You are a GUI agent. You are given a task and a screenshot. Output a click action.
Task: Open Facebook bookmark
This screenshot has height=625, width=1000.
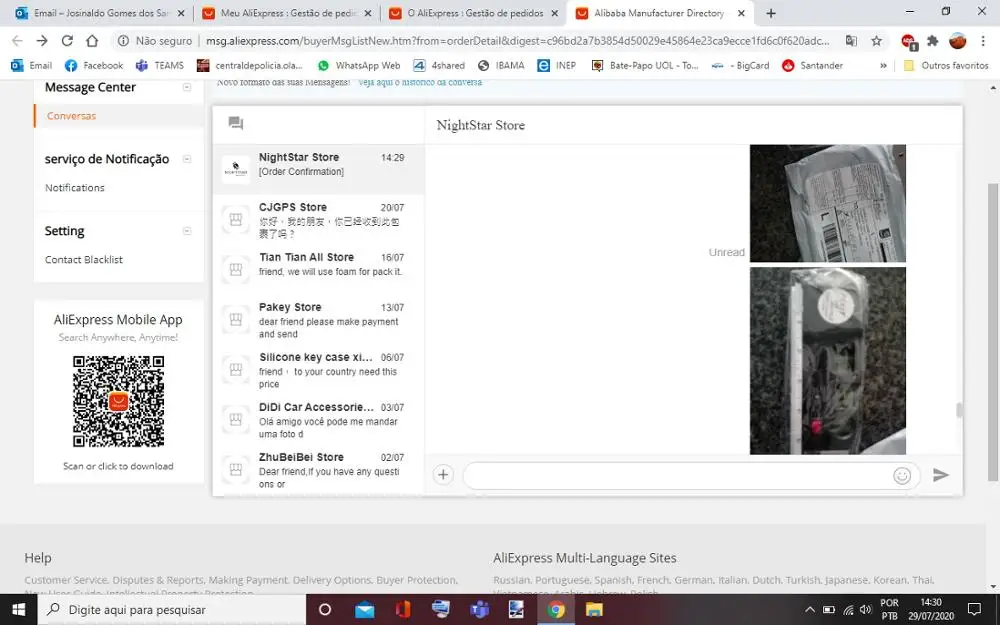tap(94, 65)
